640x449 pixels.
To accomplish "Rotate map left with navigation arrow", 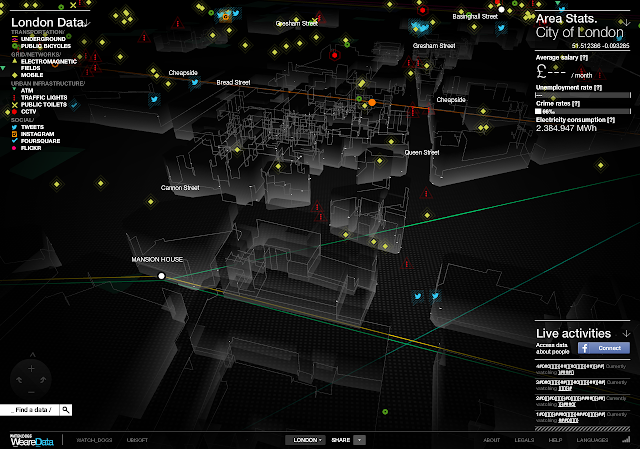I will point(19,380).
